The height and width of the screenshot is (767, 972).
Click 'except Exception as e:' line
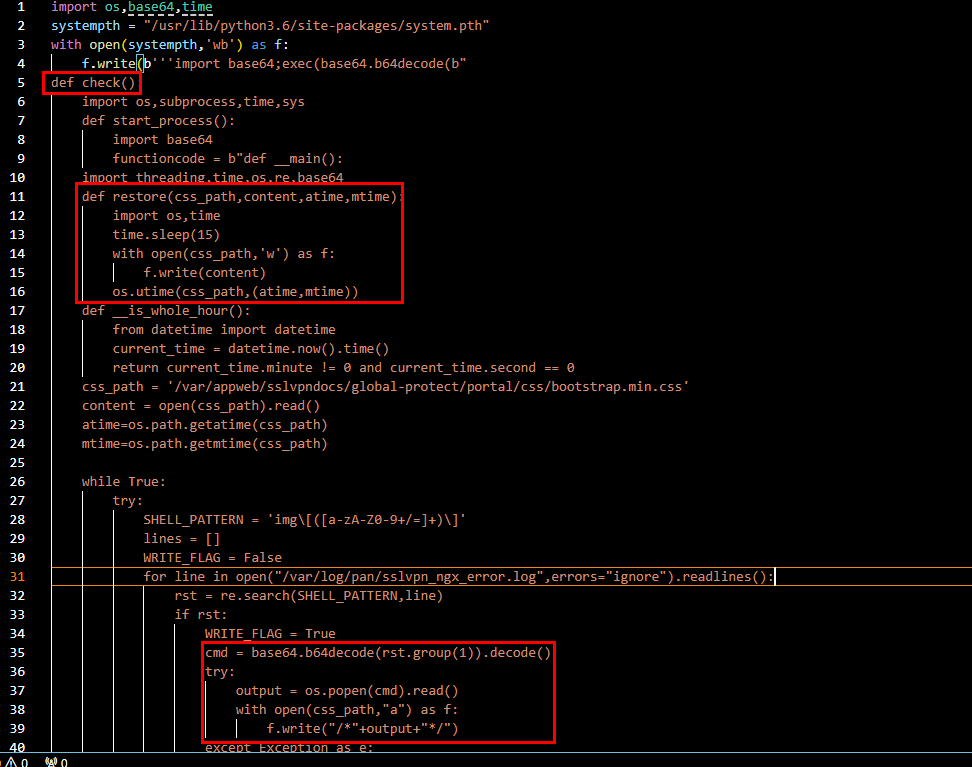[289, 747]
